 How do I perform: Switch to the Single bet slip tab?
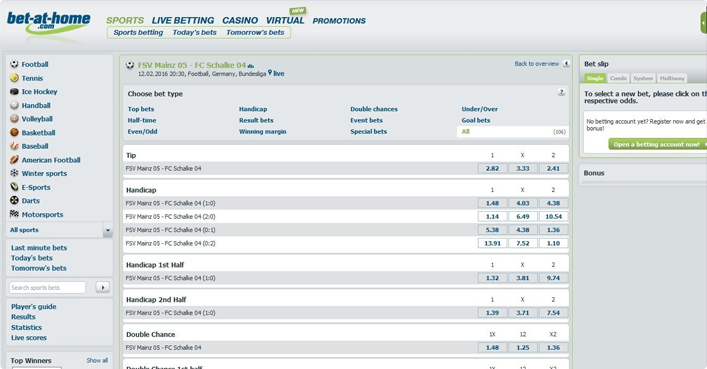tap(595, 78)
